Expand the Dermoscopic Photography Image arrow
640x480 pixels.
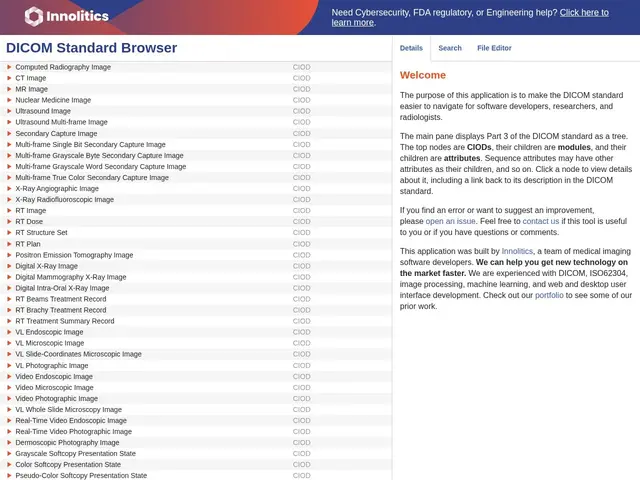(x=9, y=442)
